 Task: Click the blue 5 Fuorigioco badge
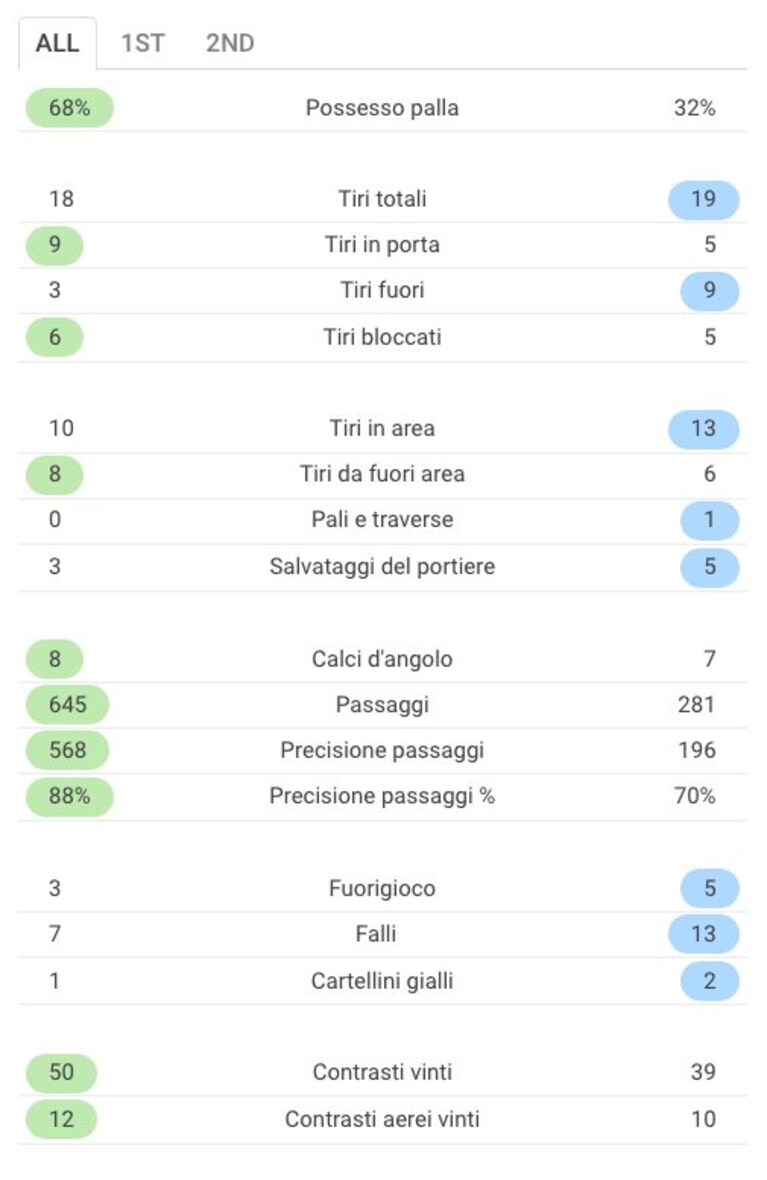[x=710, y=889]
